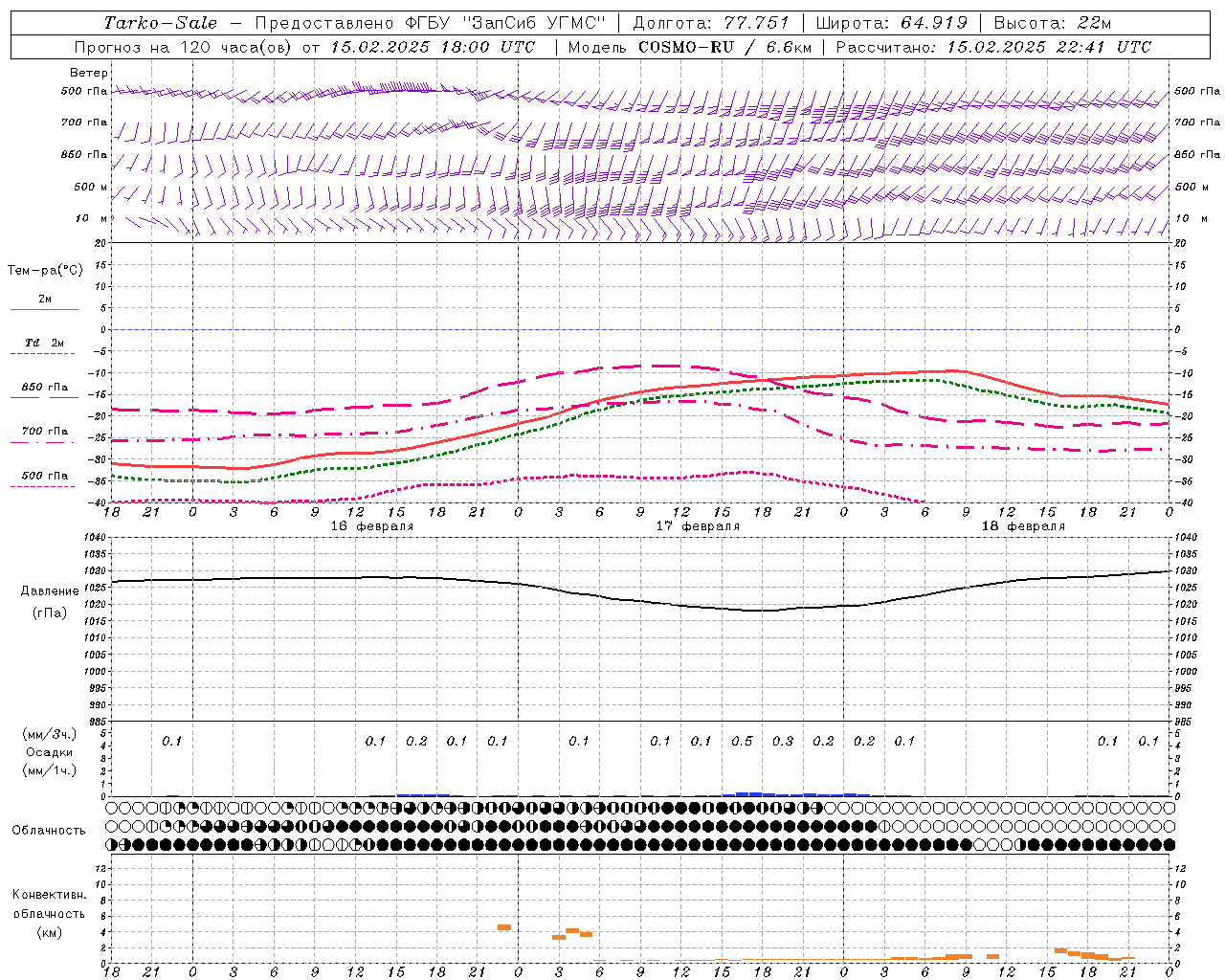
Task: Click the 0.5 precipitation value
Action: coord(742,741)
